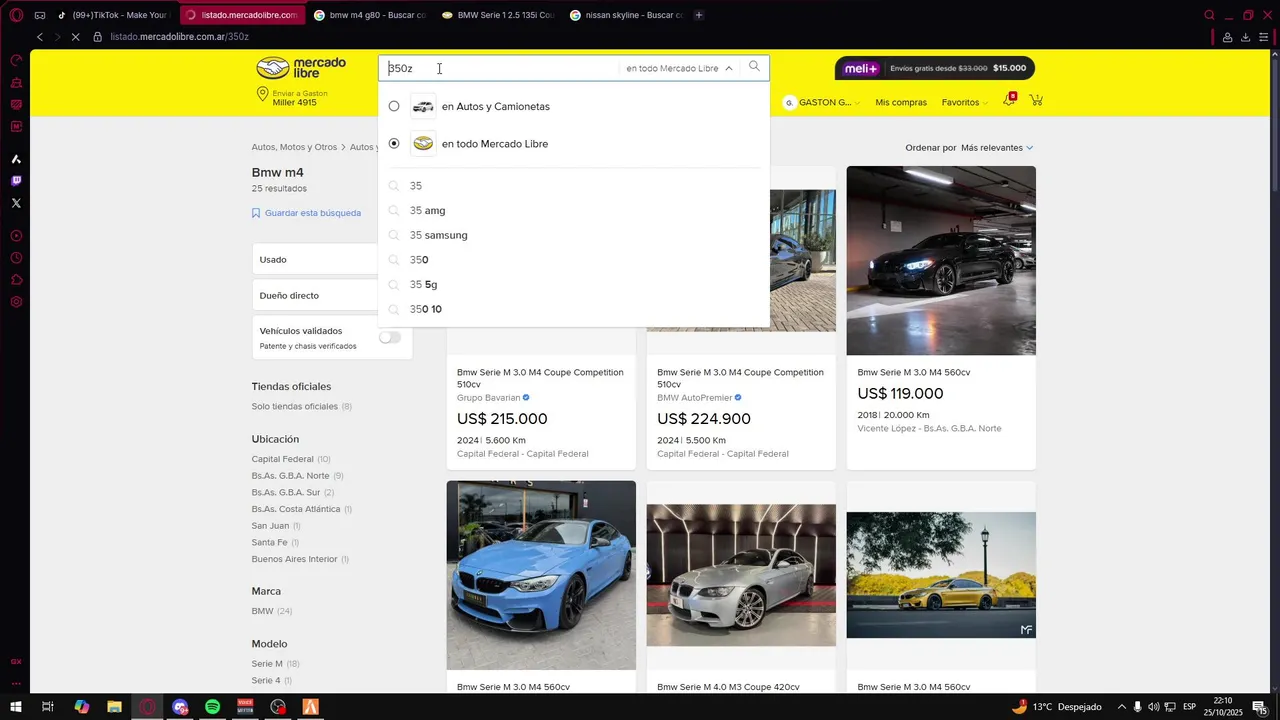
Task: Click the Mercado Libre logo
Action: click(301, 68)
